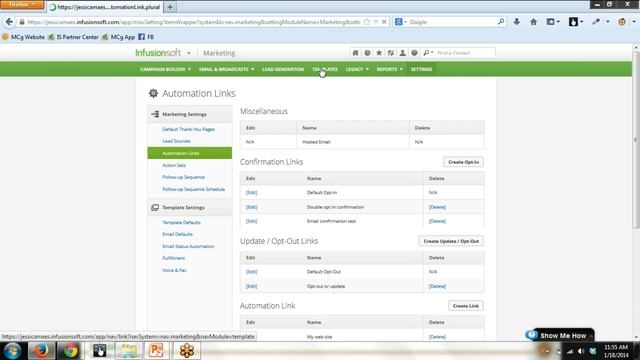Click the Google search magnifier icon
Screen dimensions: 640x360
[x=501, y=22]
